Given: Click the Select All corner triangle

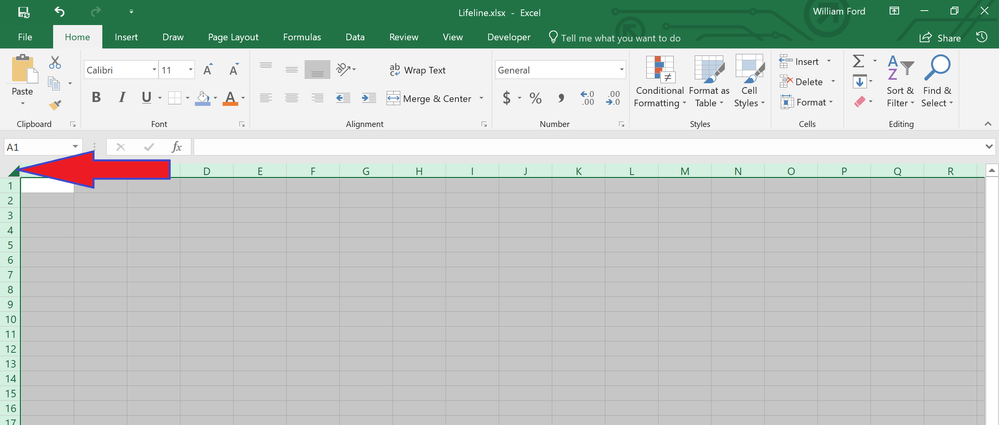Looking at the screenshot, I should click(x=13, y=171).
